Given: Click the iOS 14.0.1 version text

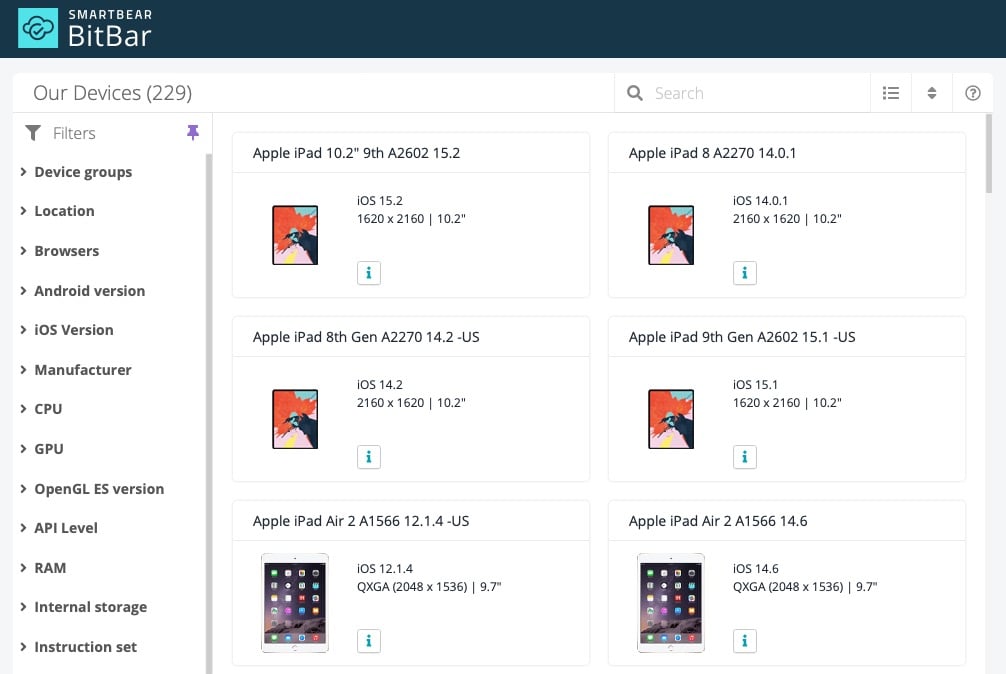Looking at the screenshot, I should point(760,201).
